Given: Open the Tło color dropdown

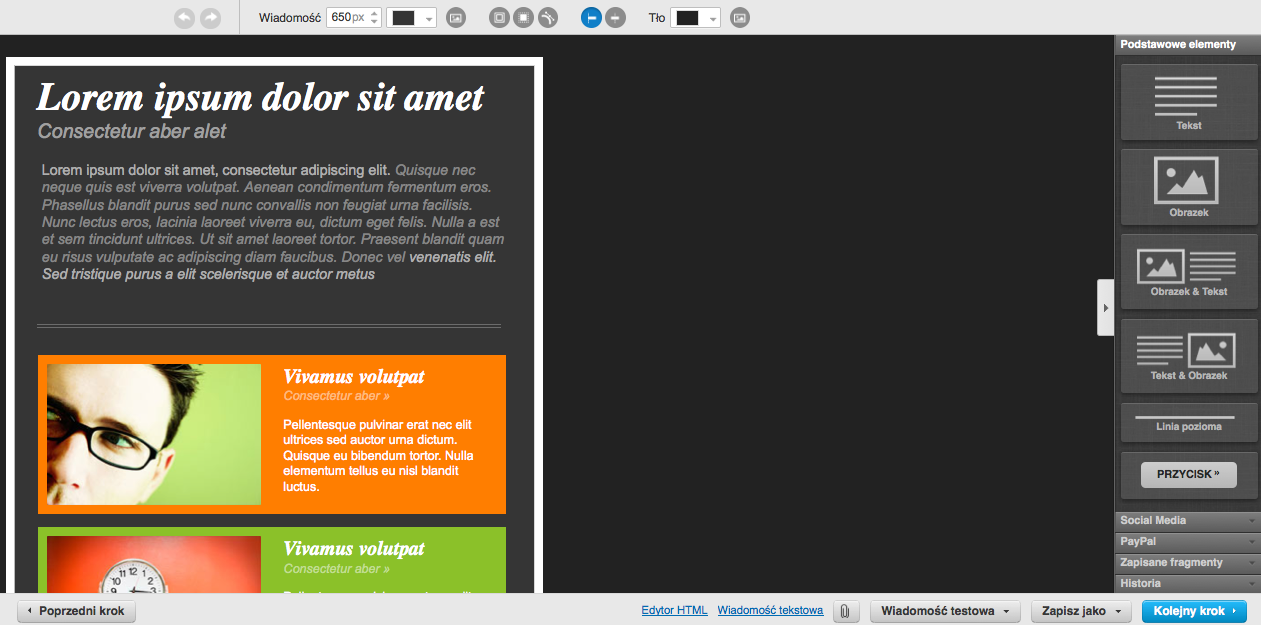Looking at the screenshot, I should pos(712,18).
